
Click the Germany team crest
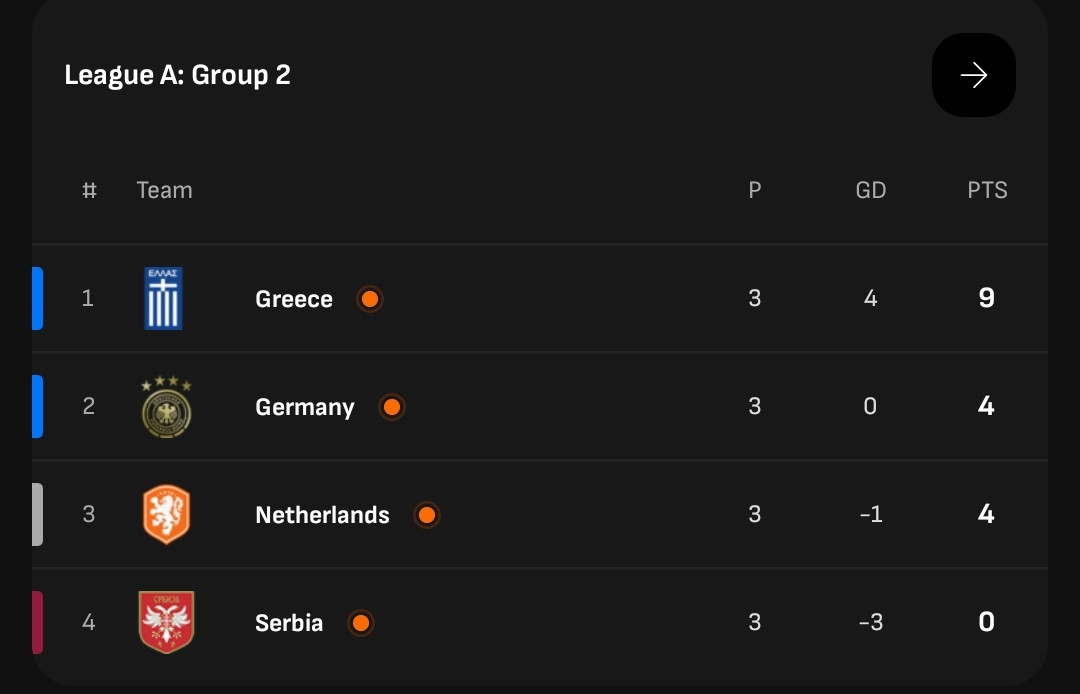click(167, 406)
